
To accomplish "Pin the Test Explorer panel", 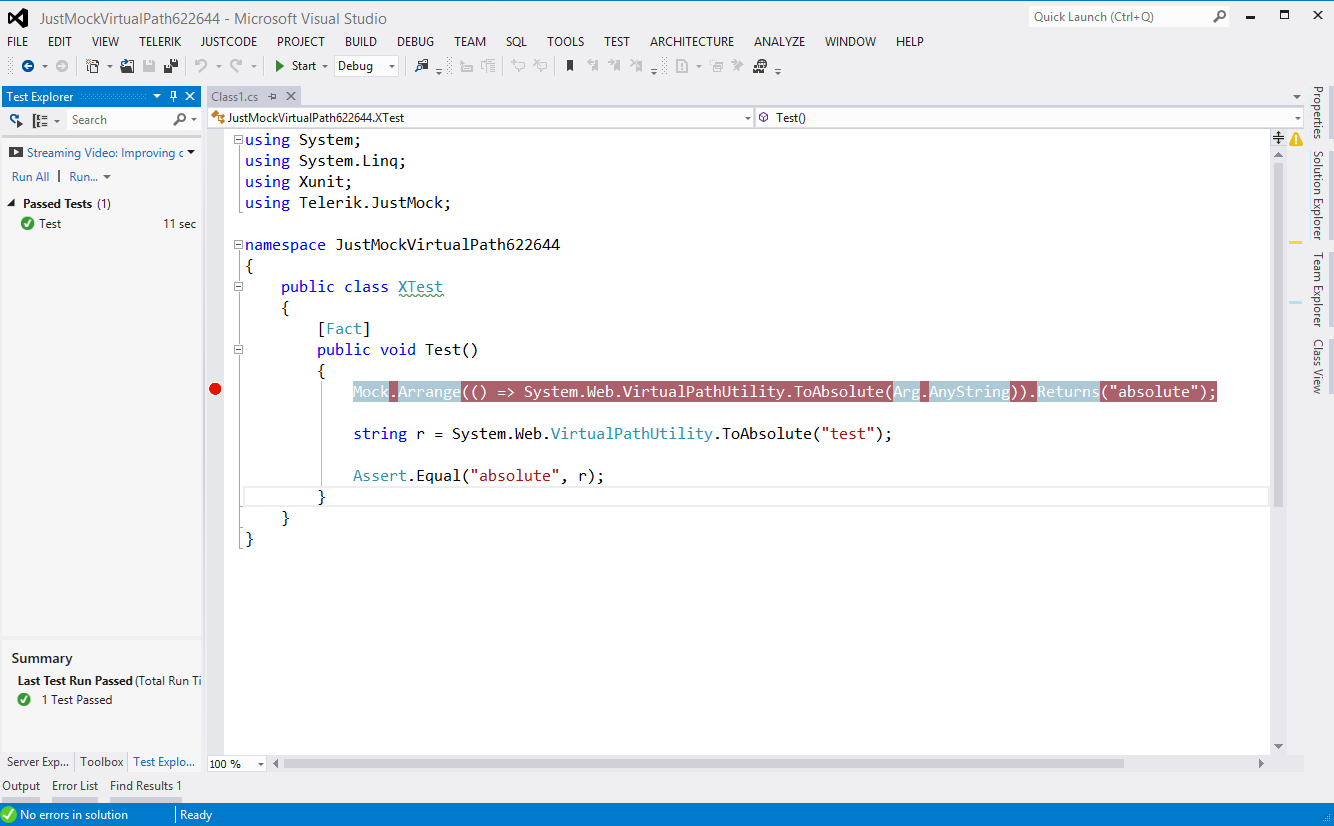I will (173, 96).
